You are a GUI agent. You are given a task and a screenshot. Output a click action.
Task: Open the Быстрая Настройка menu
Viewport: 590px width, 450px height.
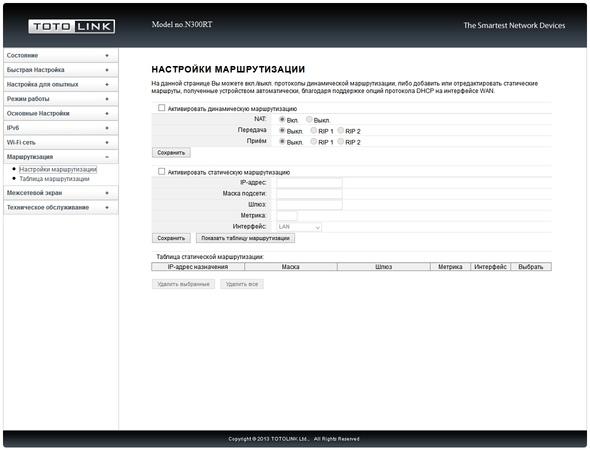point(61,70)
